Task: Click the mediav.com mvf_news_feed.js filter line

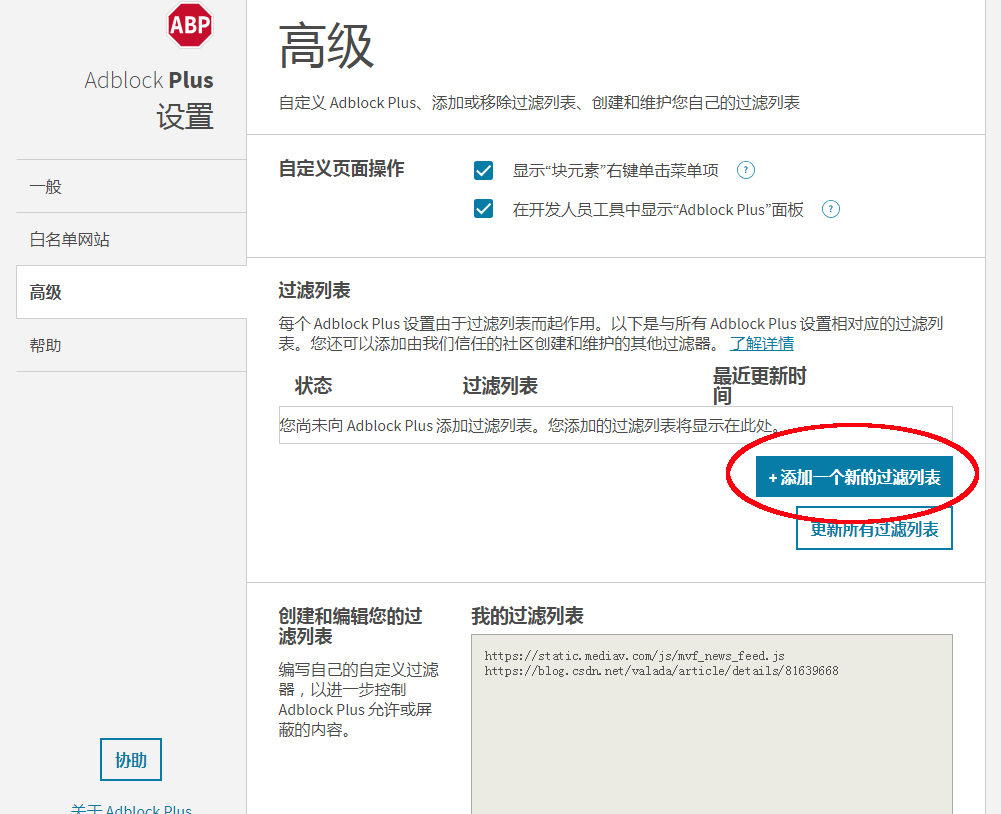Action: coord(634,656)
